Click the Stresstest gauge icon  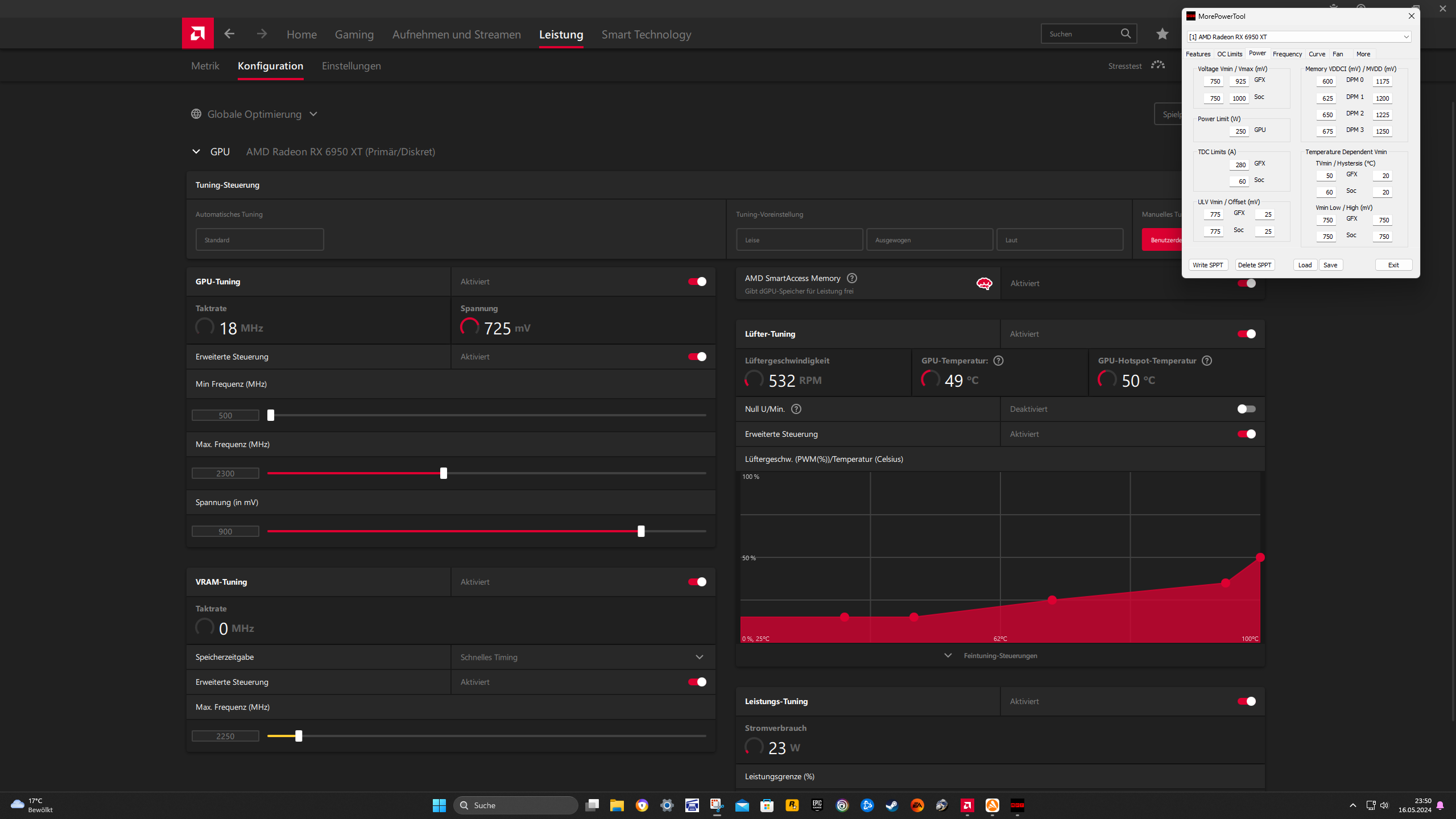1157,65
